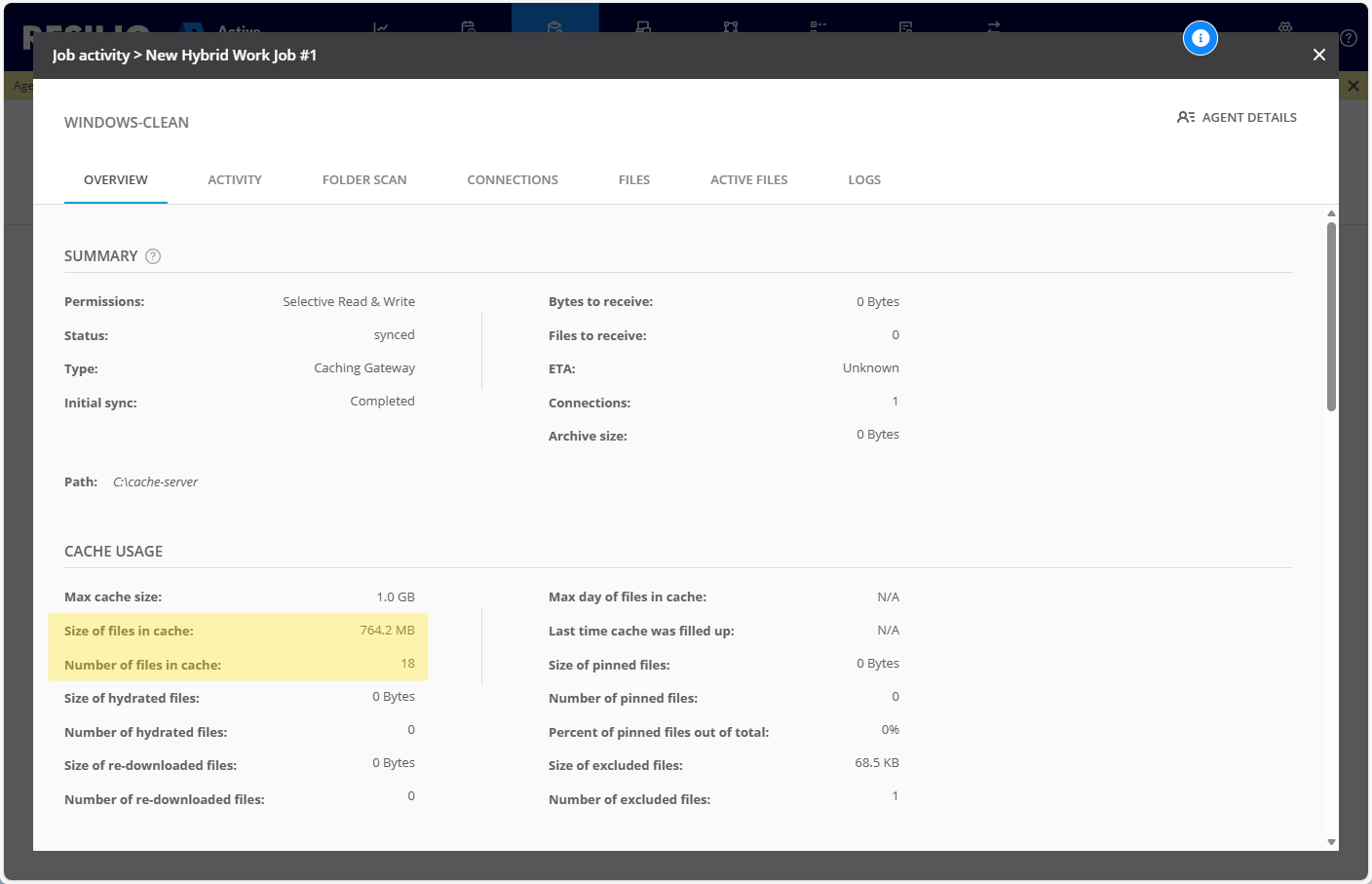Click the Job activity breadcrumb title
Viewport: 1372px width, 884px height.
91,56
